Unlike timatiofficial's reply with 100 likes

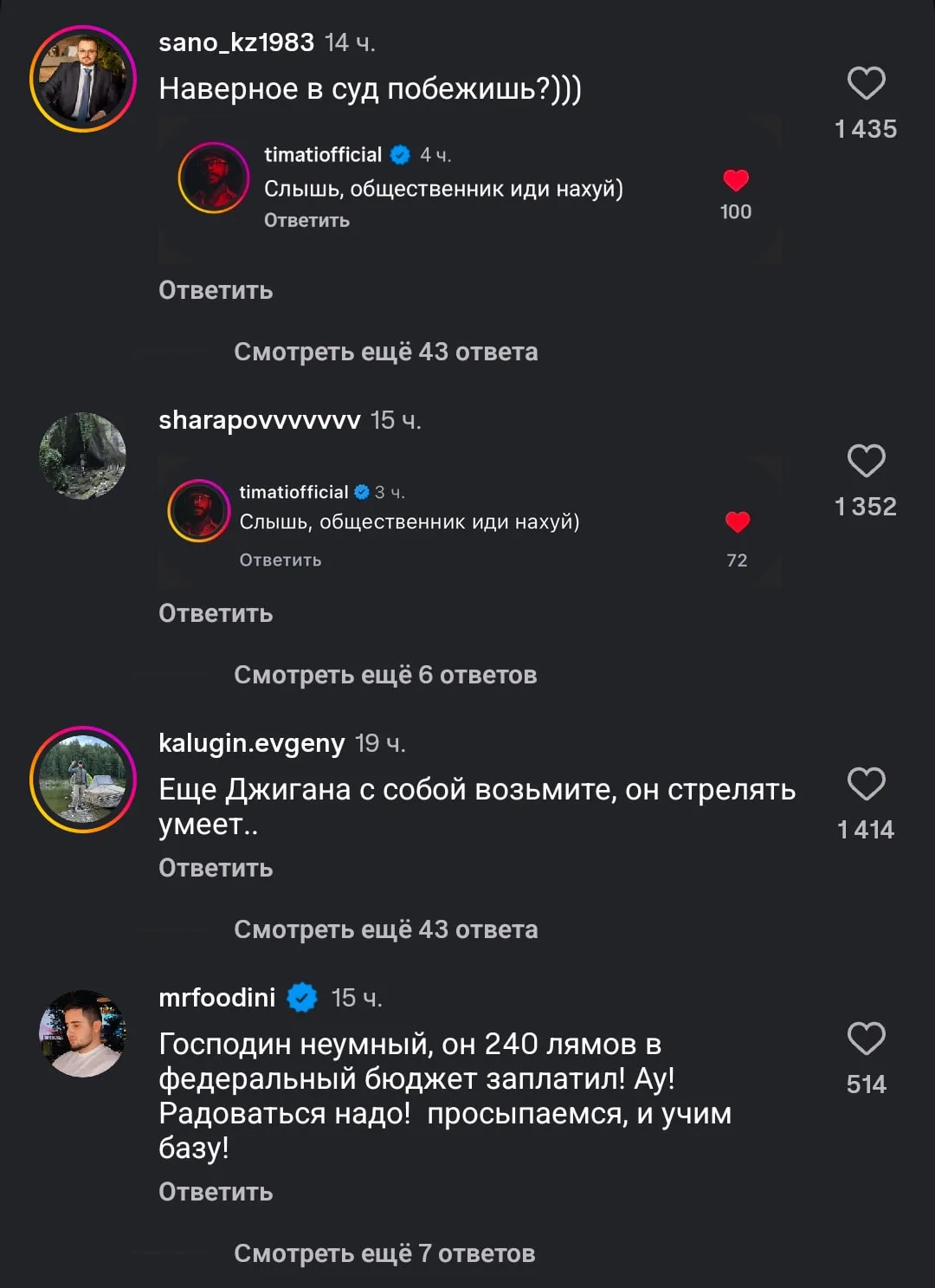pyautogui.click(x=736, y=180)
